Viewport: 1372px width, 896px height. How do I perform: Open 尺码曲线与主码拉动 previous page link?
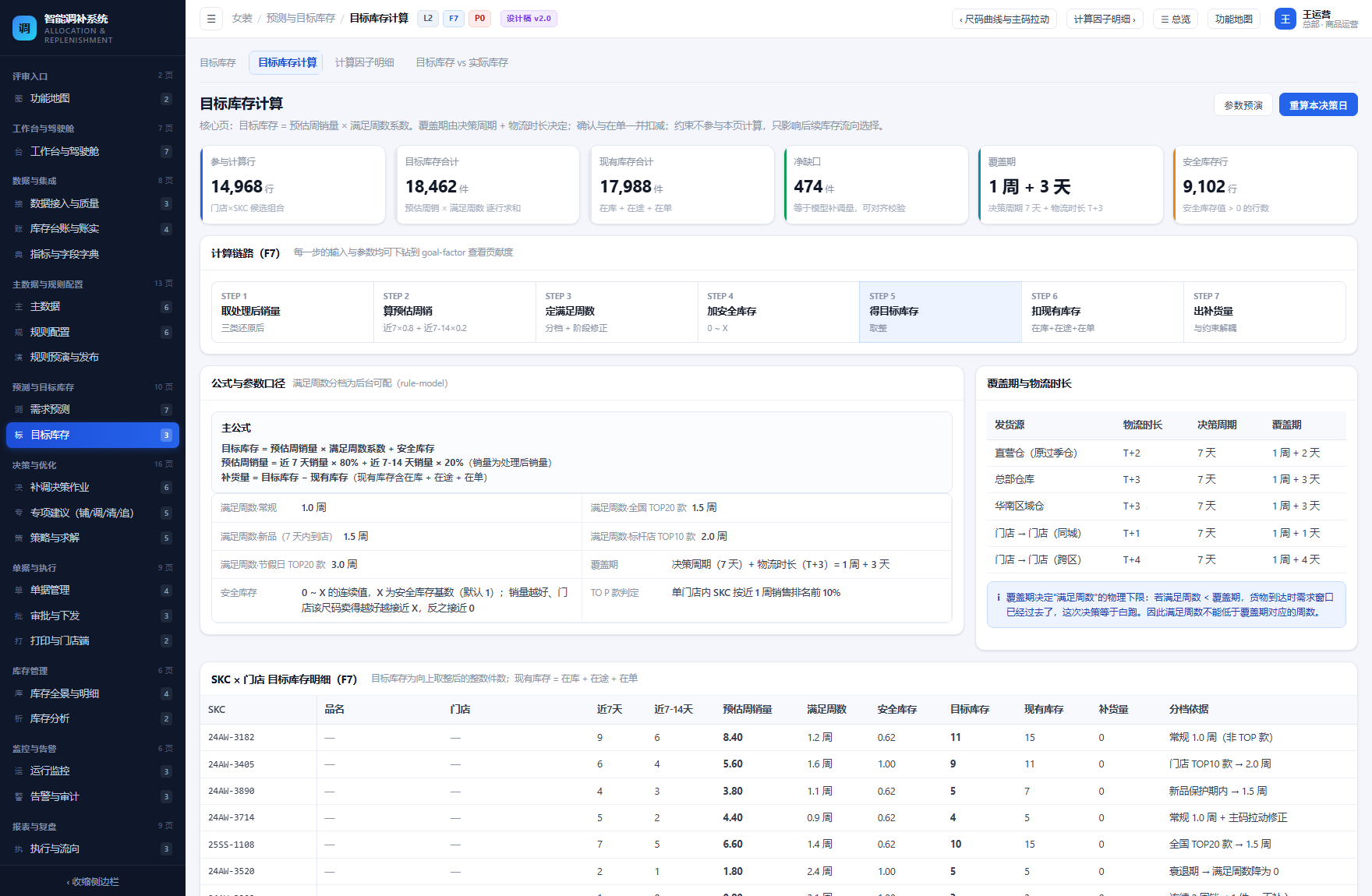pyautogui.click(x=1004, y=19)
